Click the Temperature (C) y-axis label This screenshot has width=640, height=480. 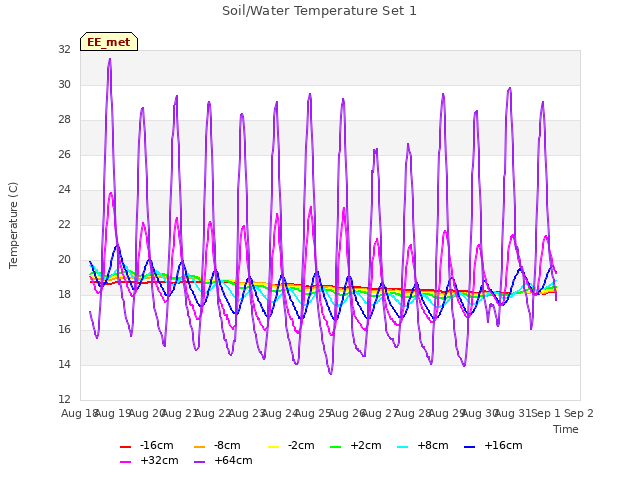point(13,225)
